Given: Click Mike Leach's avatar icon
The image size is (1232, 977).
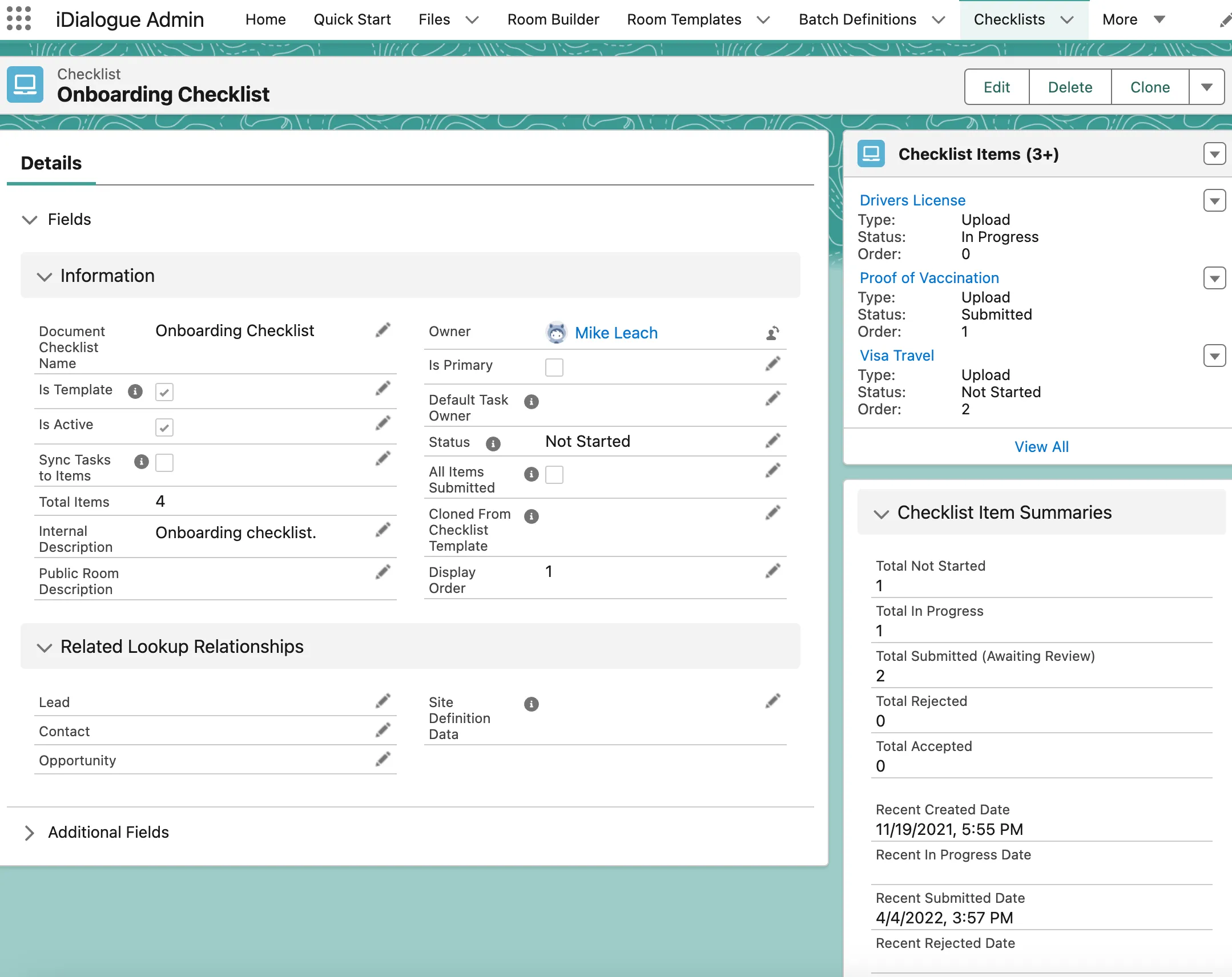Looking at the screenshot, I should coord(556,333).
